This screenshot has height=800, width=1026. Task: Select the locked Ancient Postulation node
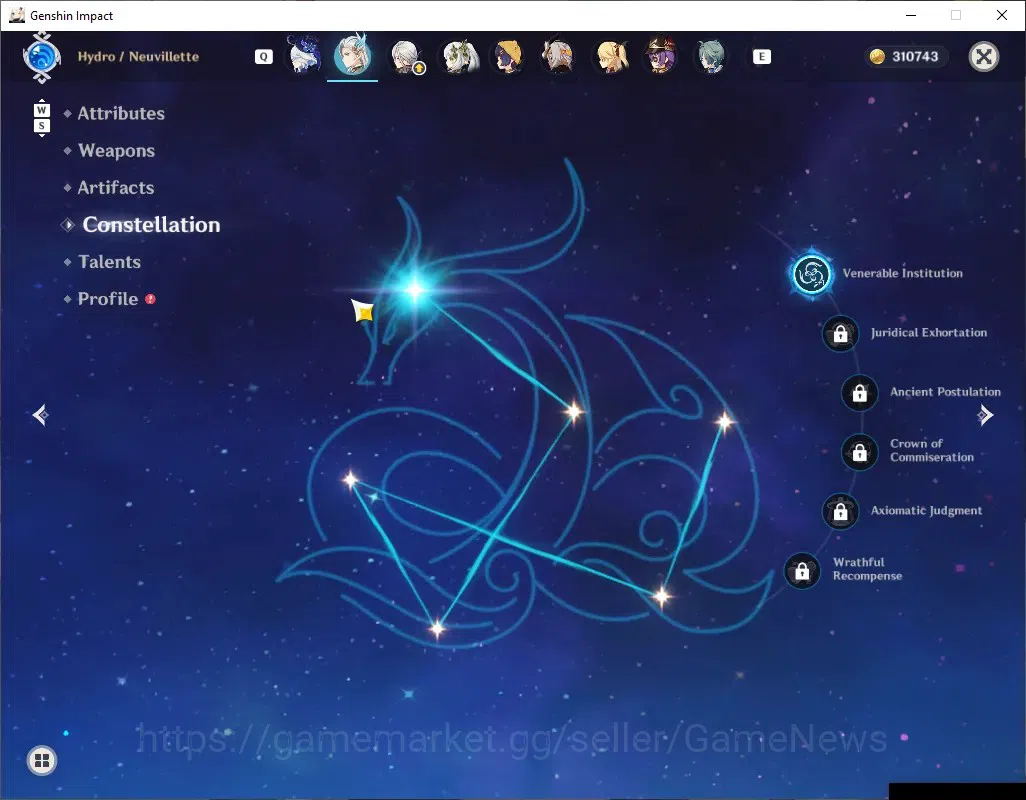coord(859,392)
